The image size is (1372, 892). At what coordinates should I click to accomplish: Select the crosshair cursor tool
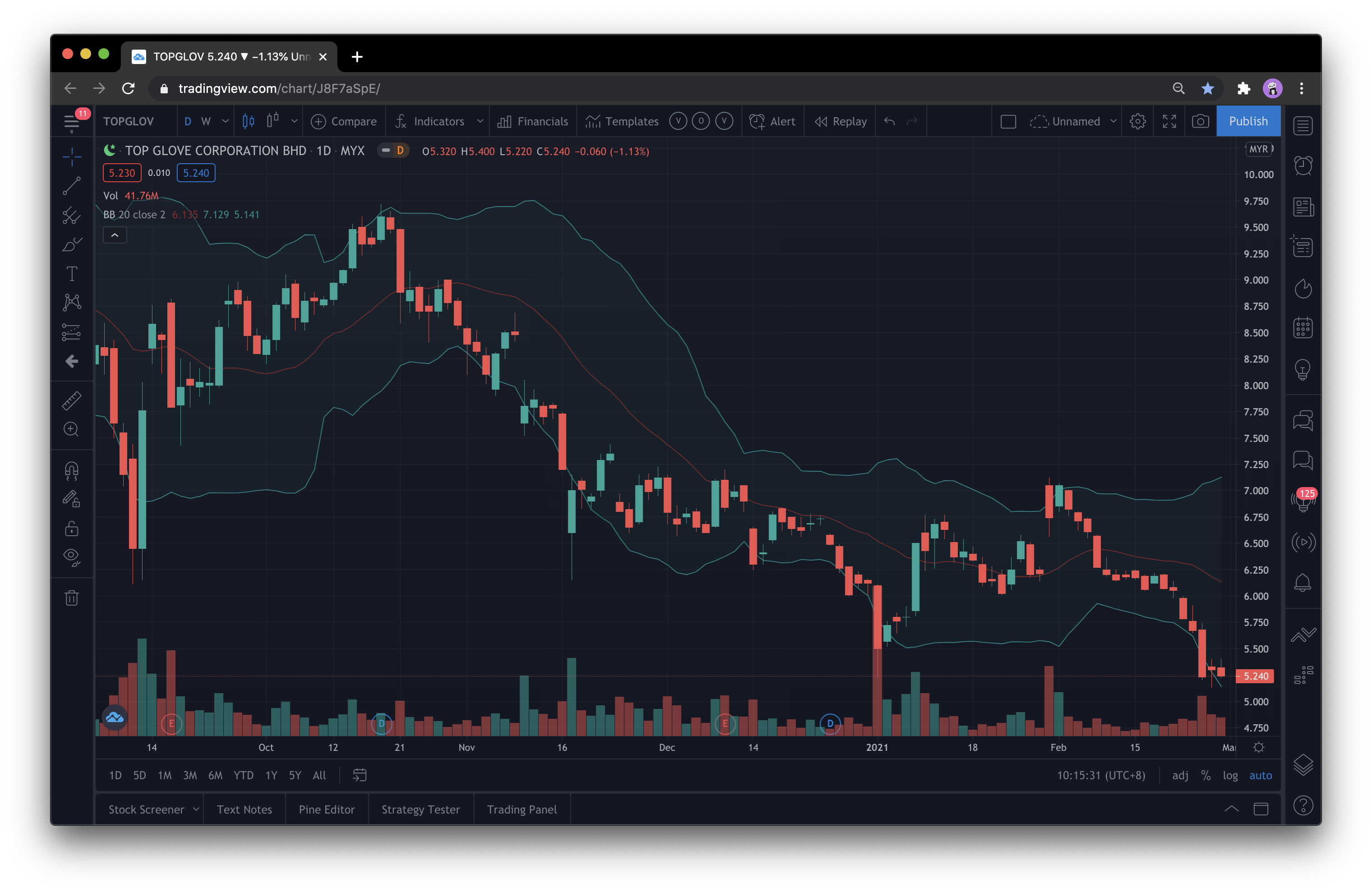click(71, 156)
